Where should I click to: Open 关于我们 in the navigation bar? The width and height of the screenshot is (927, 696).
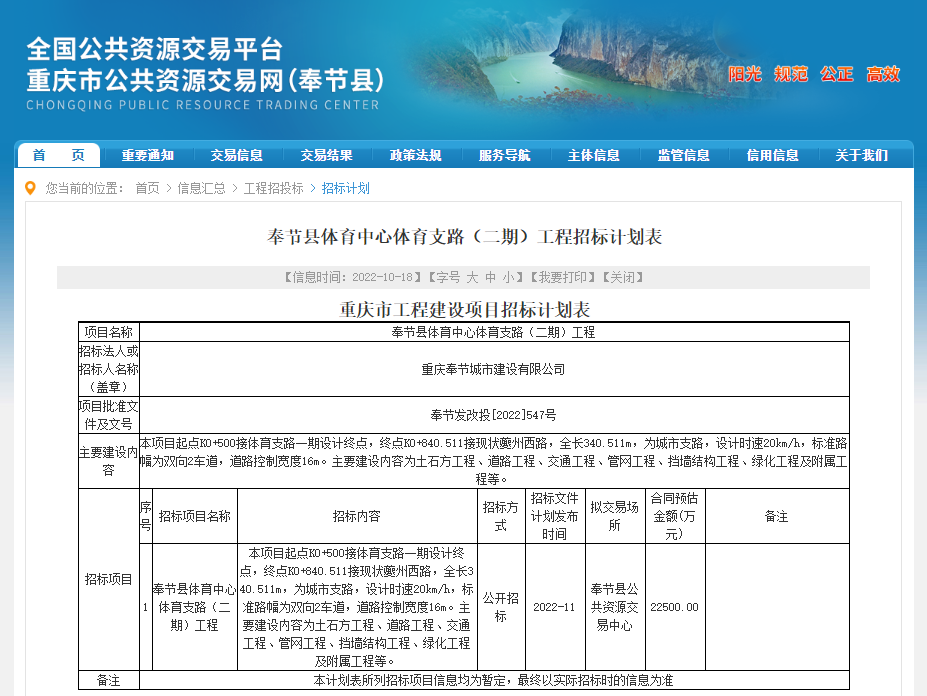click(x=861, y=155)
